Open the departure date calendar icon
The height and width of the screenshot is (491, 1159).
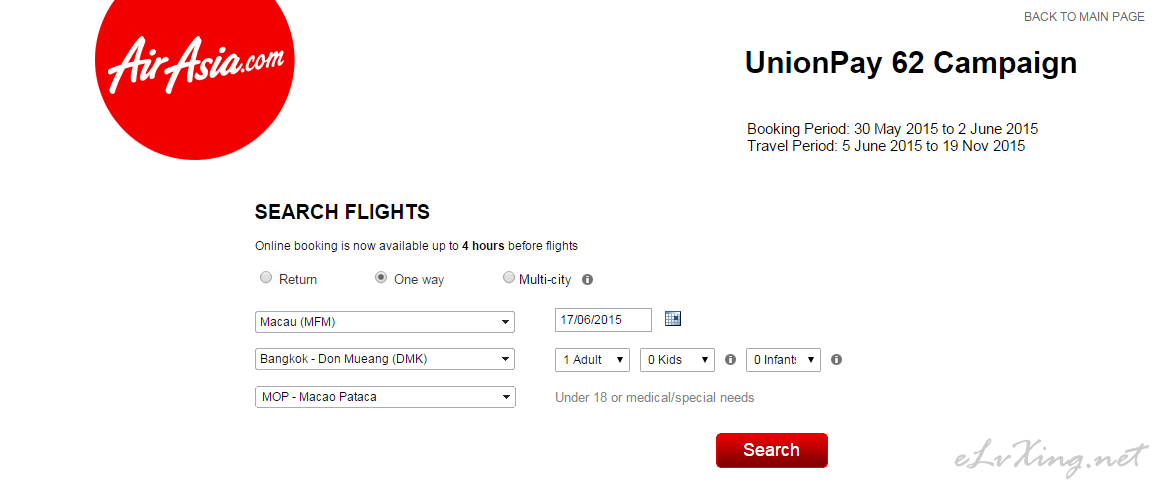673,319
